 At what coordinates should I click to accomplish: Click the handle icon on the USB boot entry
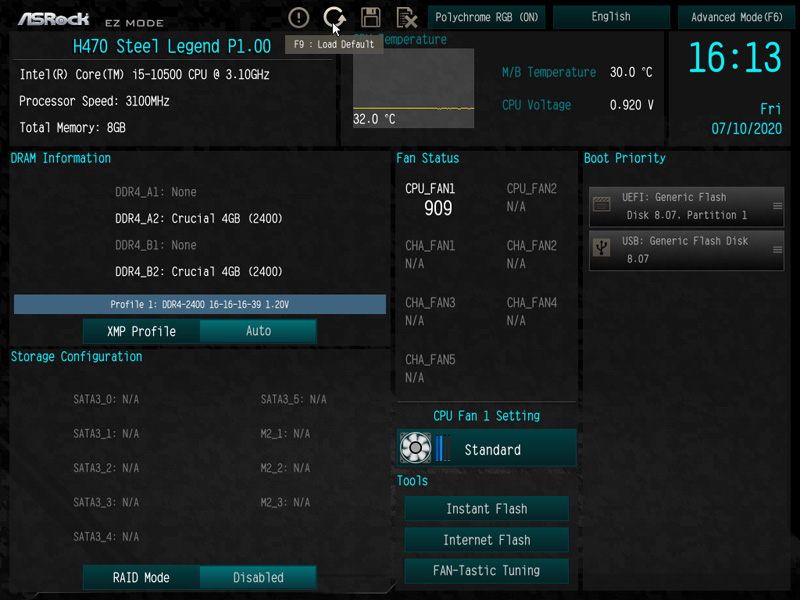(777, 249)
